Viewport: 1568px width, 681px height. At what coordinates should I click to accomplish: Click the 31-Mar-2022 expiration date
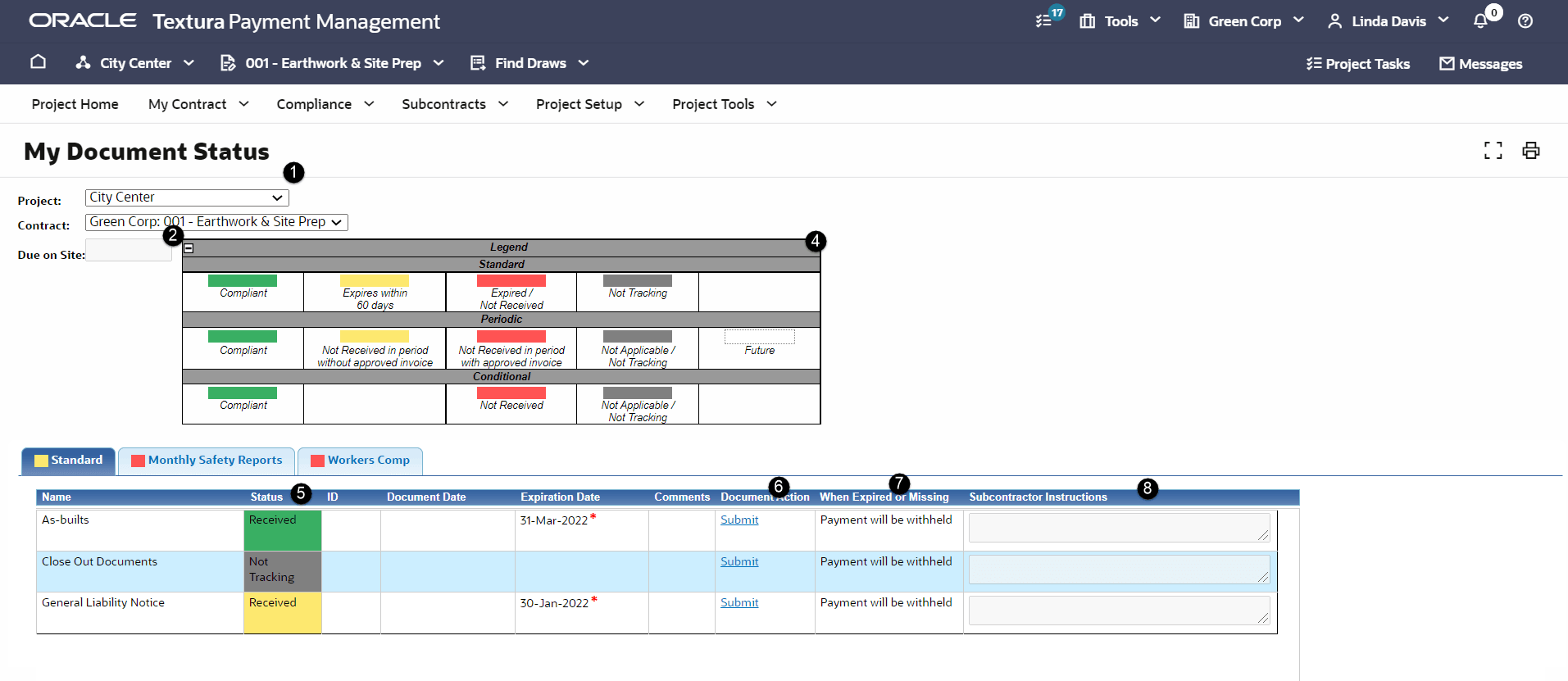pos(554,520)
